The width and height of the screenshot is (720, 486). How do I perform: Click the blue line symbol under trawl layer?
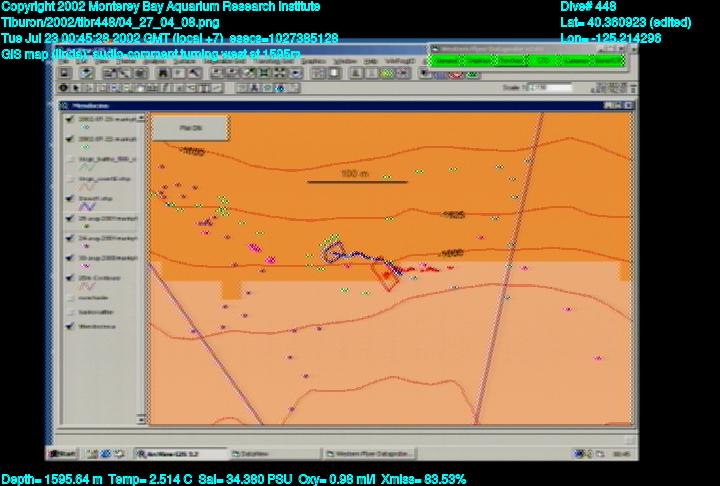(x=85, y=208)
